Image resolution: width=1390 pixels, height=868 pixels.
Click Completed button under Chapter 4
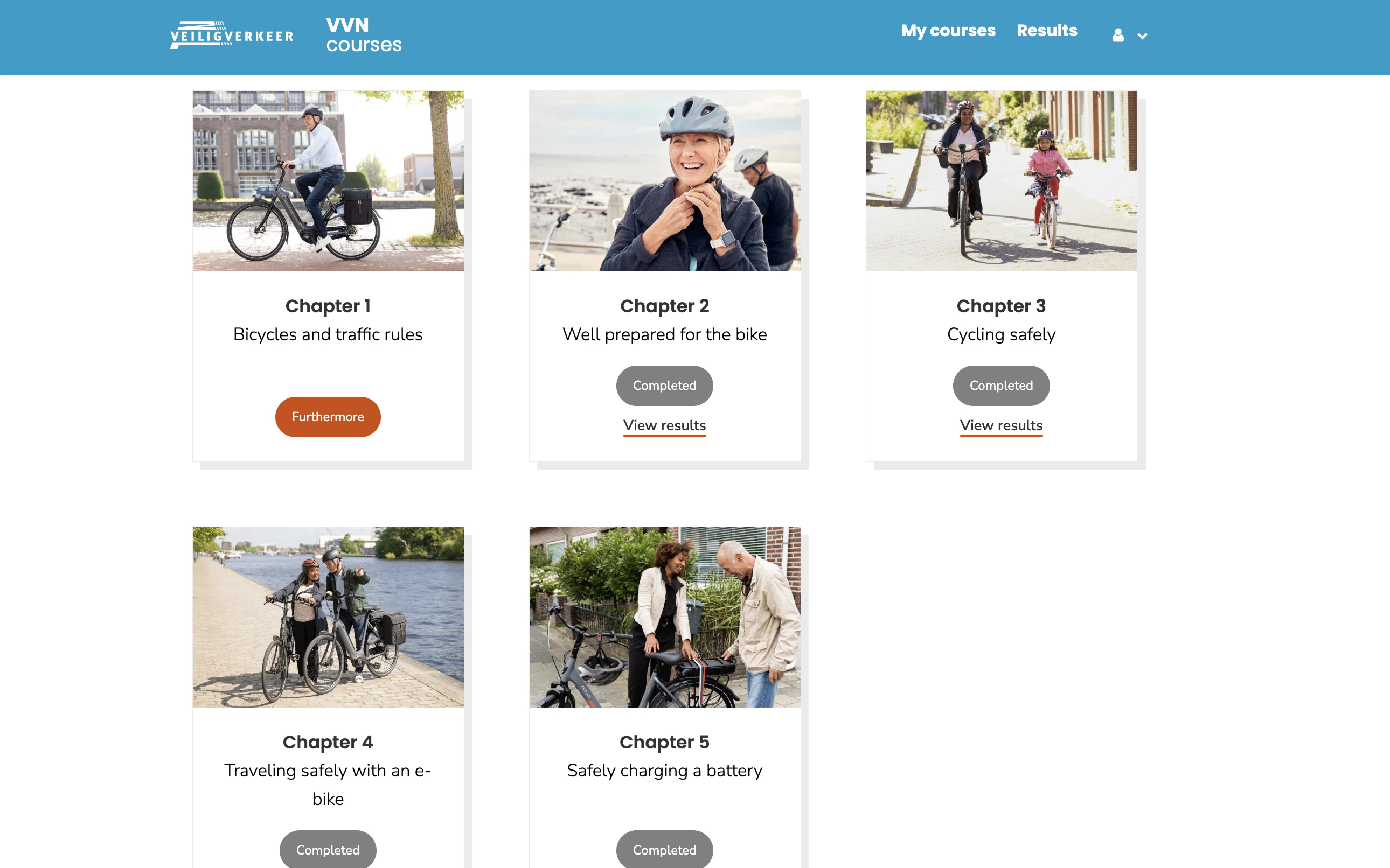click(x=328, y=850)
